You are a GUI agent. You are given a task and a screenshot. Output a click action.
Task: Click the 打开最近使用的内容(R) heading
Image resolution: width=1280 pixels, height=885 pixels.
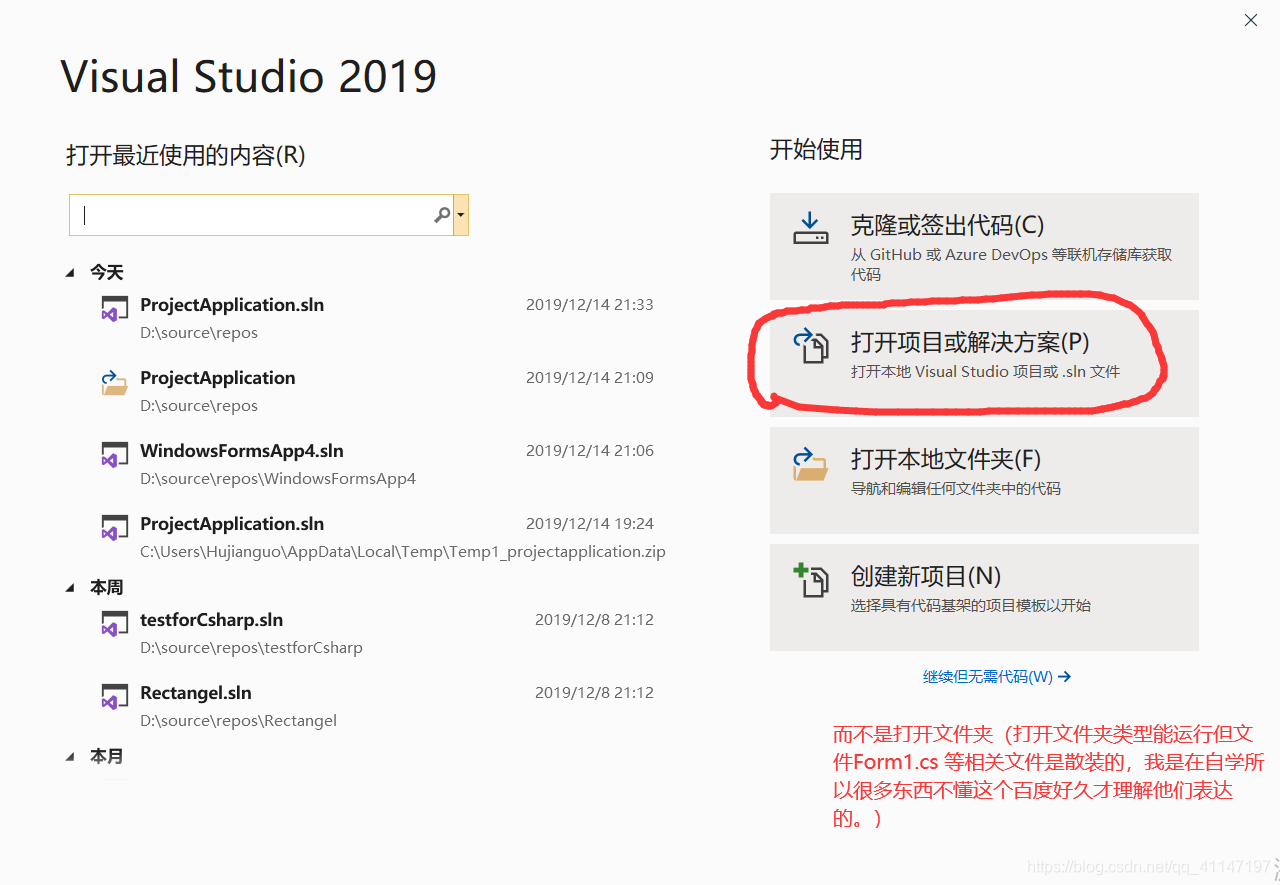click(x=185, y=156)
